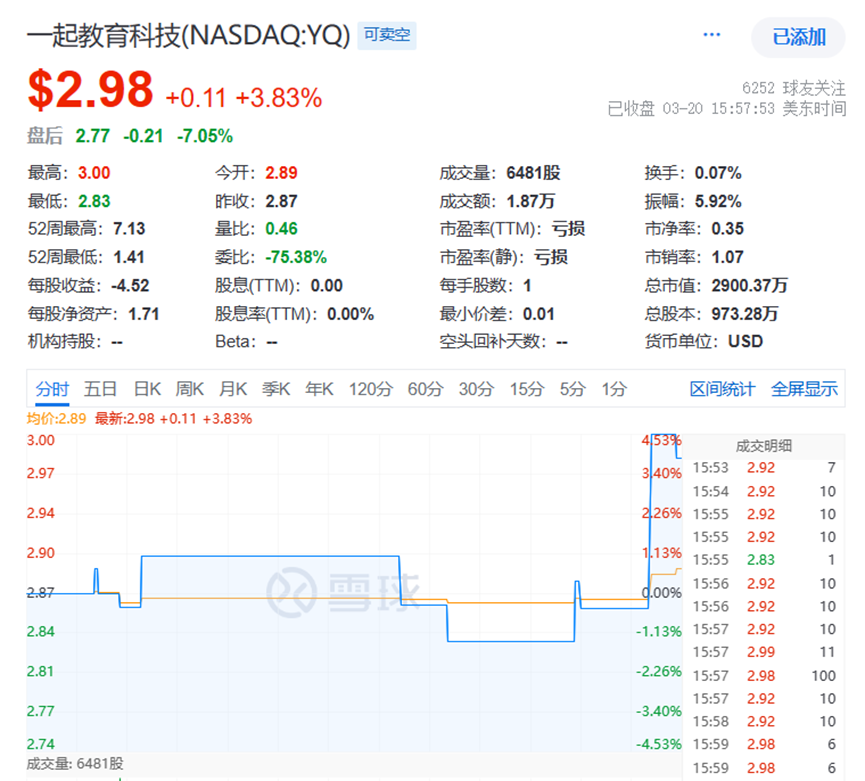This screenshot has width=865, height=781.
Task: Click the 已添加 watchlist button
Action: 799,37
